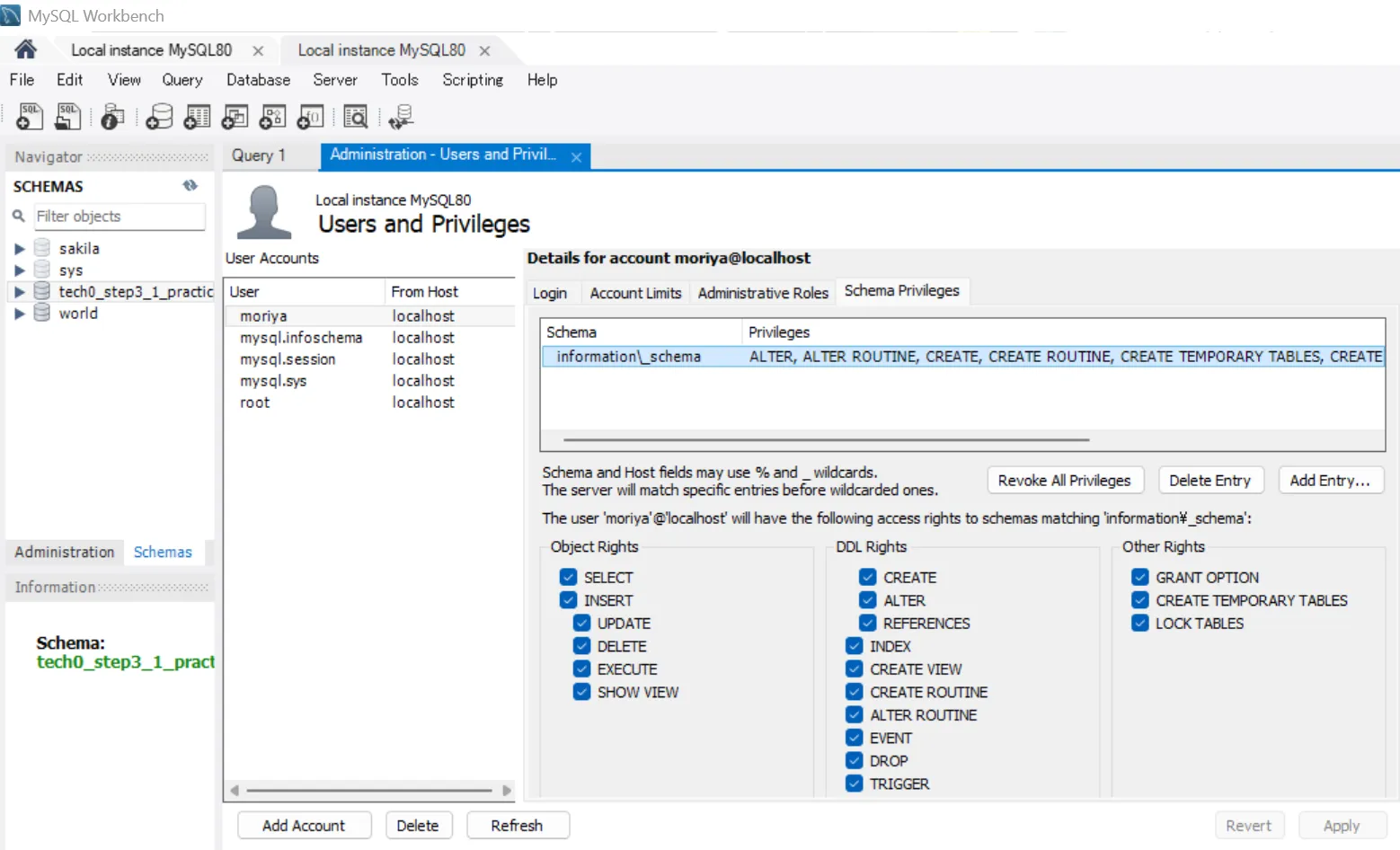Toggle the CREATE TEMPORARY TABLES checkbox
This screenshot has height=850, width=1400.
tap(1139, 599)
